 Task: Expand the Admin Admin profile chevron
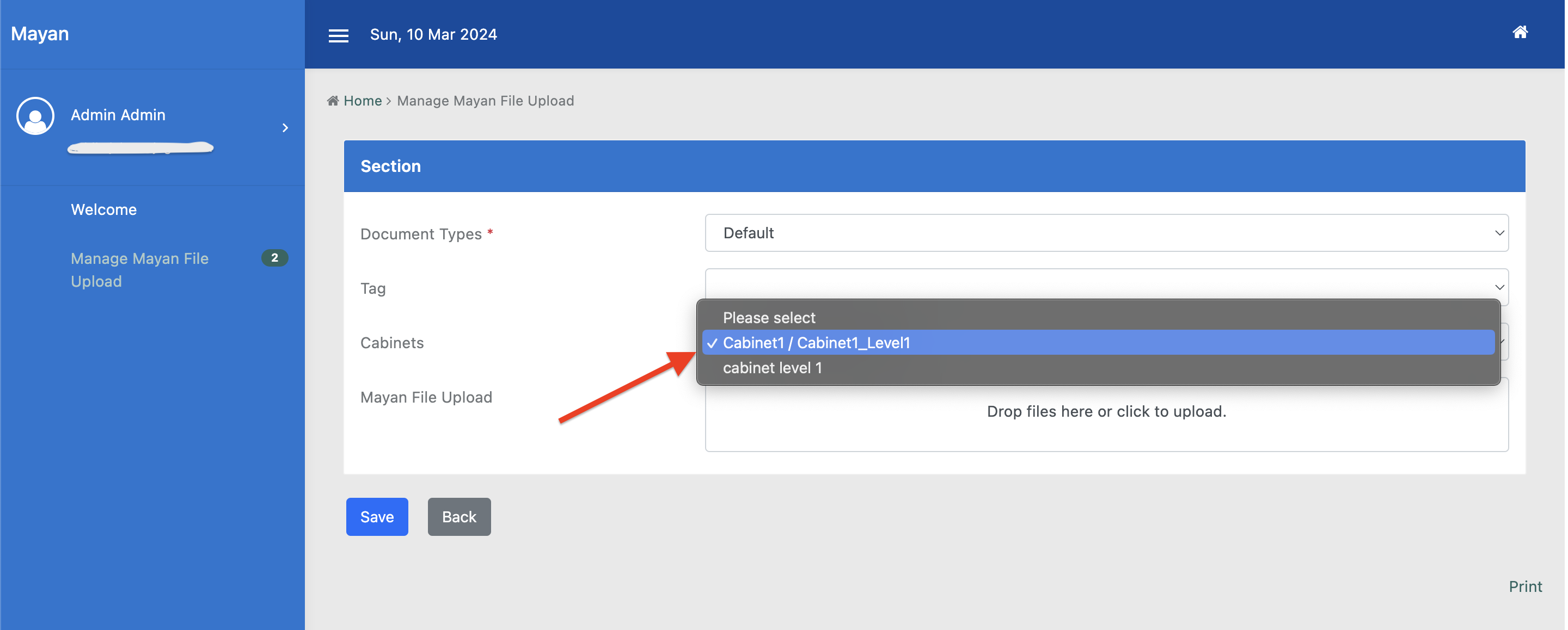pos(285,128)
